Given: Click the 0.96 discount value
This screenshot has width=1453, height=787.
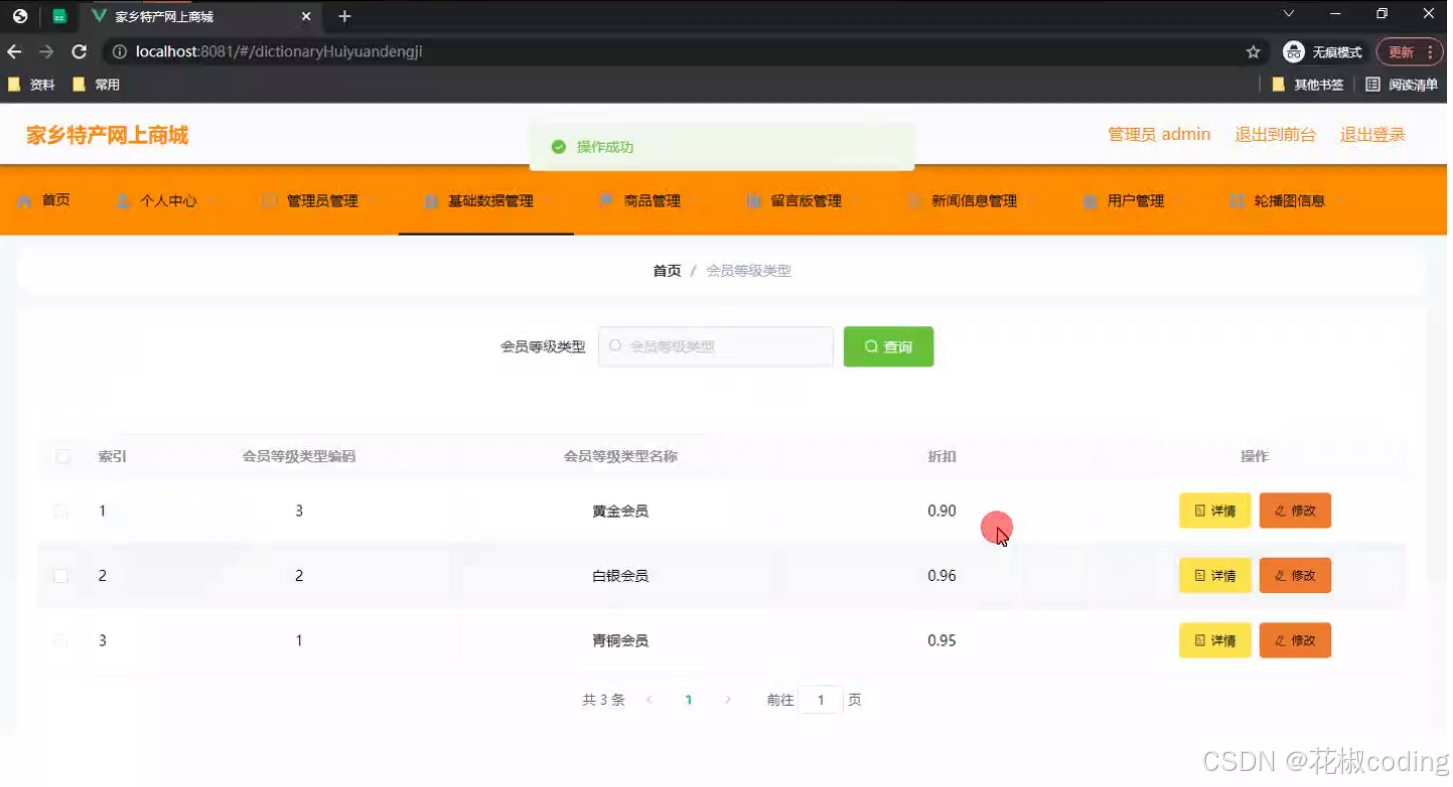Looking at the screenshot, I should (x=942, y=576).
